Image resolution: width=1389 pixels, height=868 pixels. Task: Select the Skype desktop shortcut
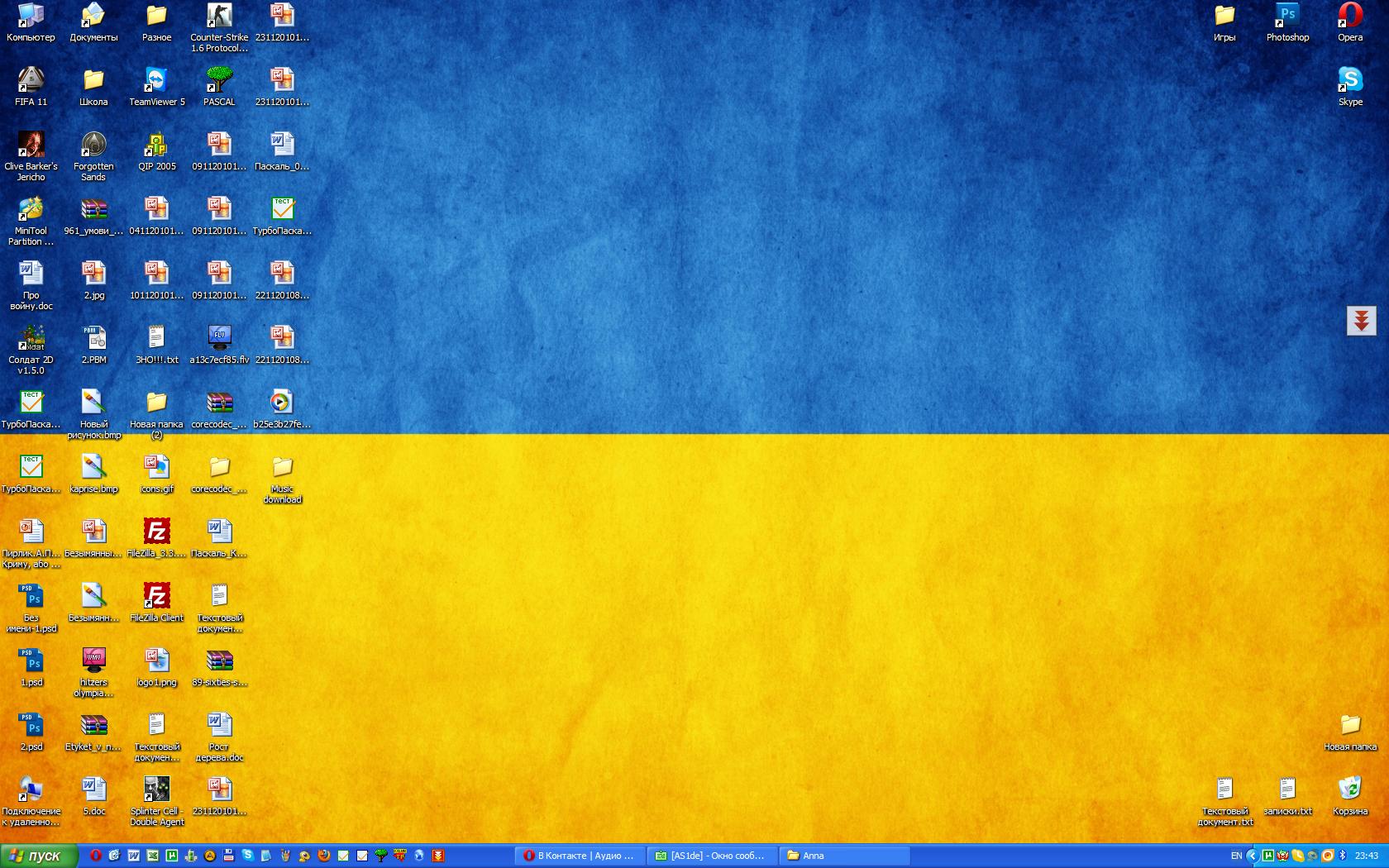pos(1350,81)
